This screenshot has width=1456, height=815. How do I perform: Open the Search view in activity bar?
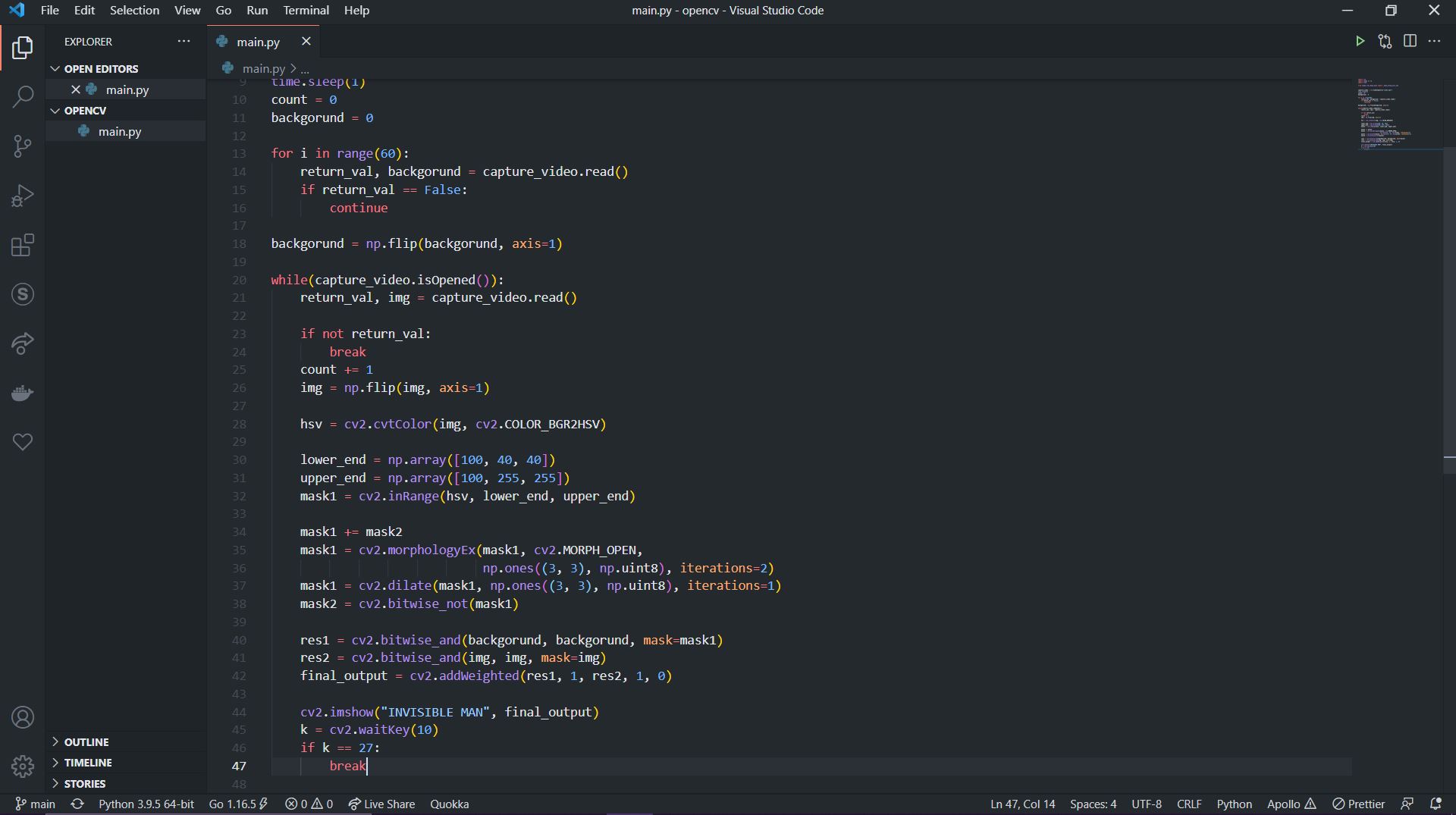(23, 96)
